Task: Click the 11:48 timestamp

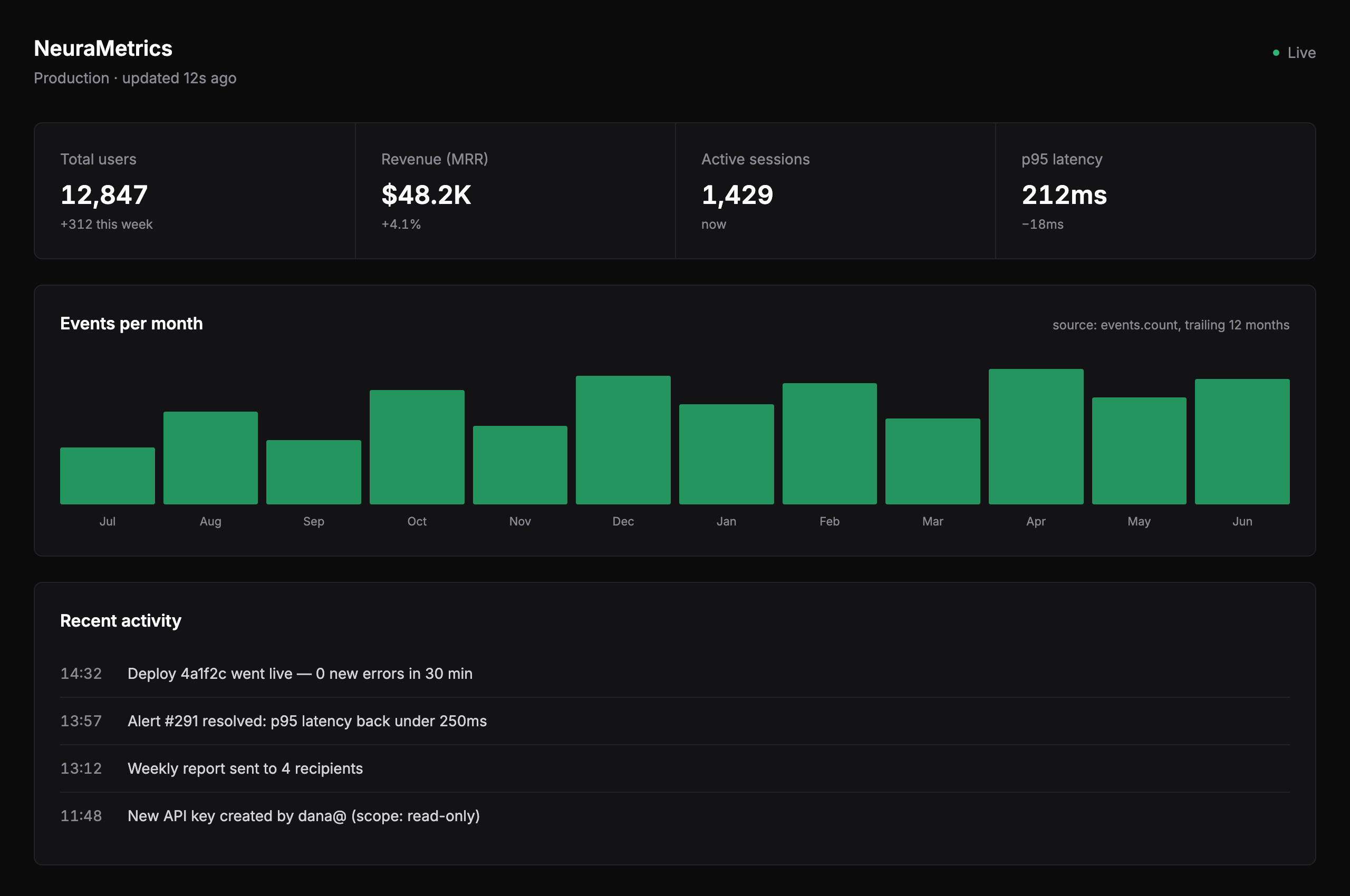Action: pyautogui.click(x=81, y=816)
